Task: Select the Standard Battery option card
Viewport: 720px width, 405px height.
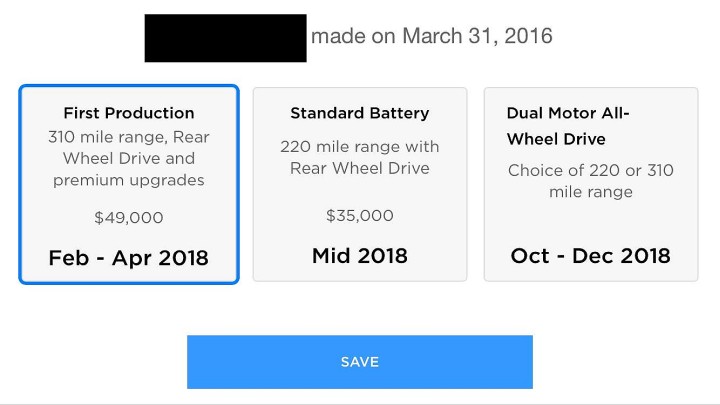Action: coord(360,184)
